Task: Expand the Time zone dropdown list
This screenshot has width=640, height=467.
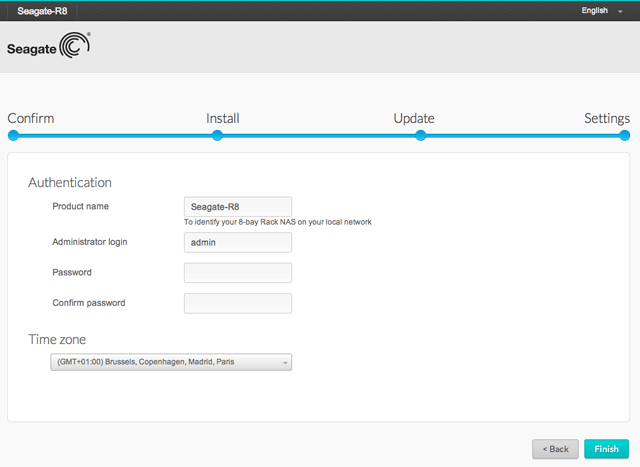Action: (169, 362)
